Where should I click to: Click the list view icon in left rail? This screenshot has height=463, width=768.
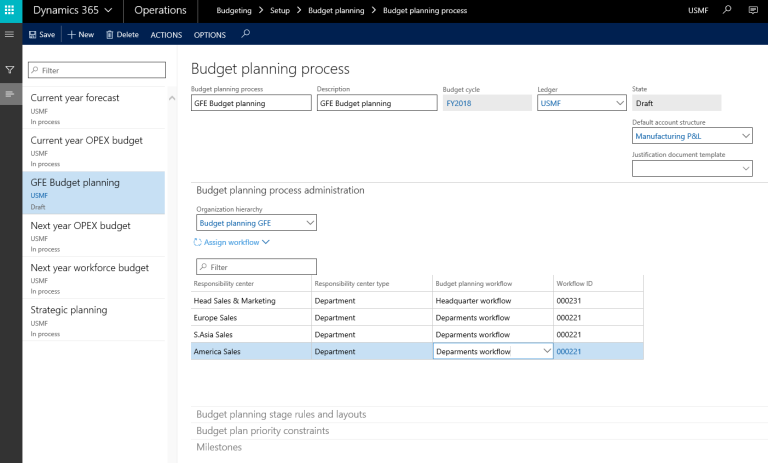pyautogui.click(x=11, y=93)
